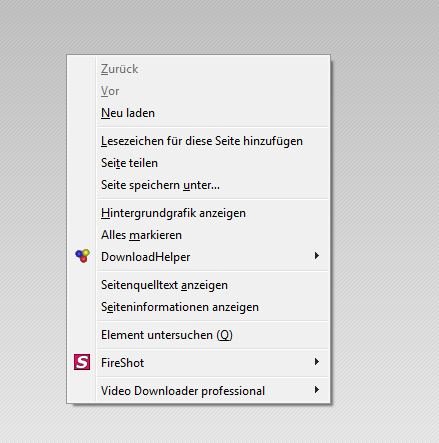The height and width of the screenshot is (443, 439).
Task: Open Video Downloader professional submenu arrow
Action: [x=317, y=390]
